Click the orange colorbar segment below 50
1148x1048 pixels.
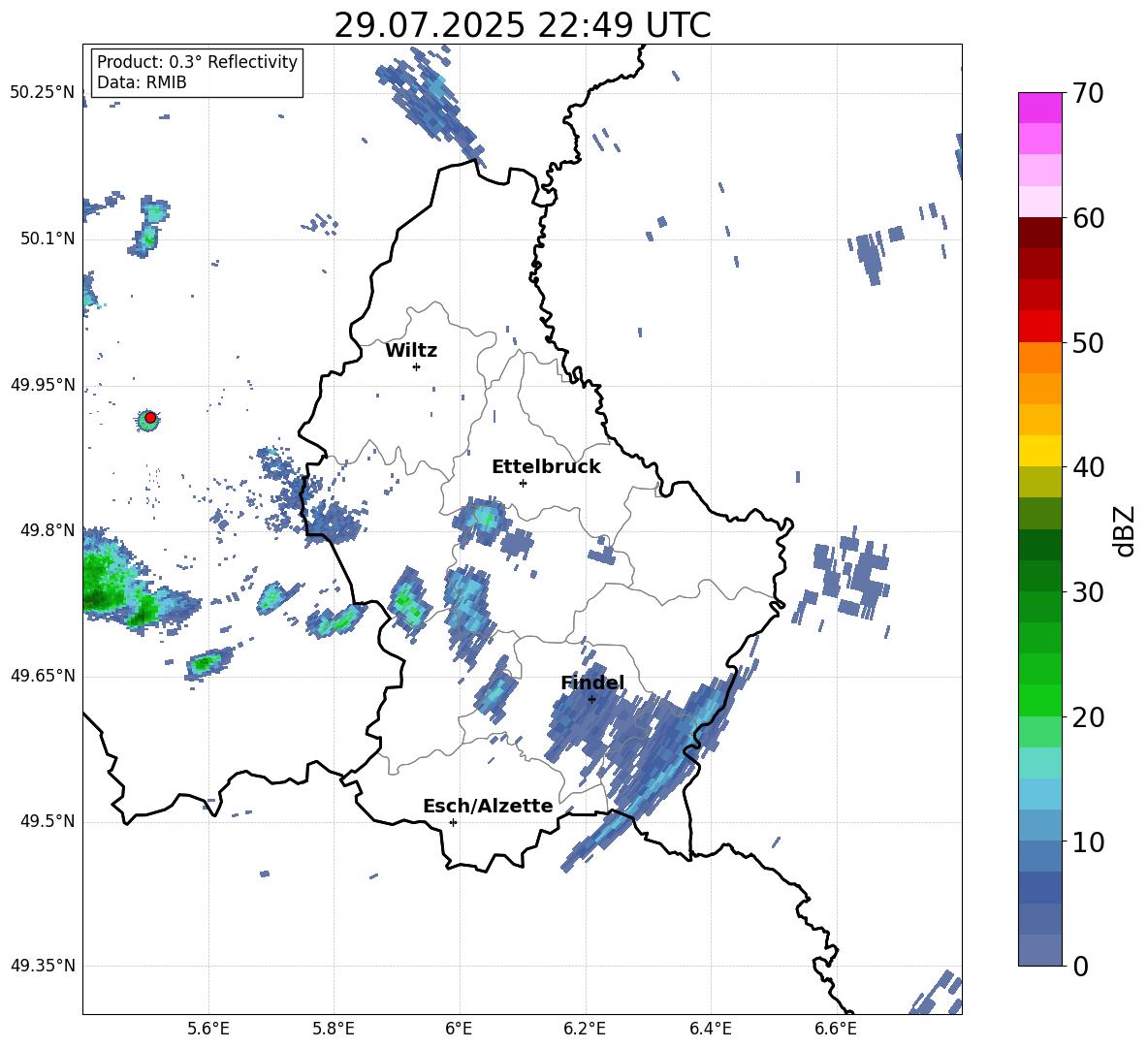1039,358
